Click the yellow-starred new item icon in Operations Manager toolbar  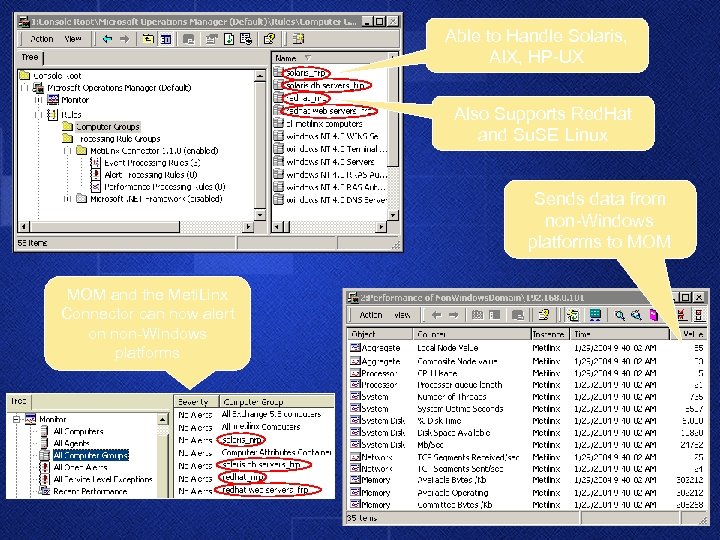[x=298, y=39]
